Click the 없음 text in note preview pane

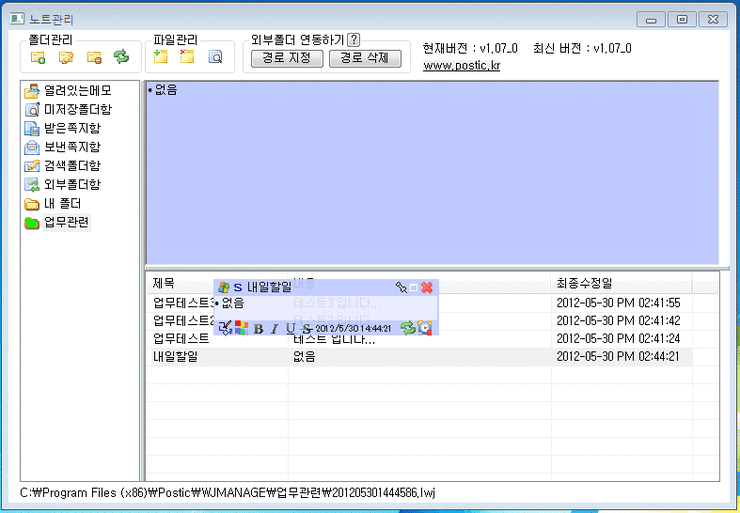click(166, 90)
